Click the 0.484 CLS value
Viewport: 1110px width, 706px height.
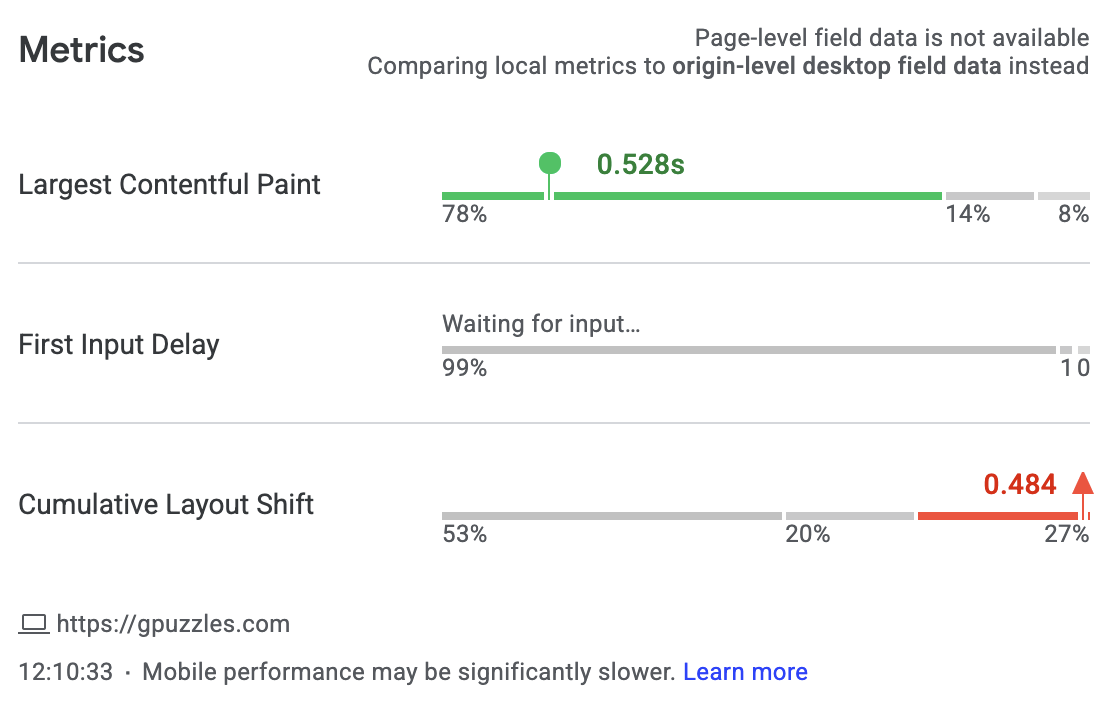coord(1019,485)
